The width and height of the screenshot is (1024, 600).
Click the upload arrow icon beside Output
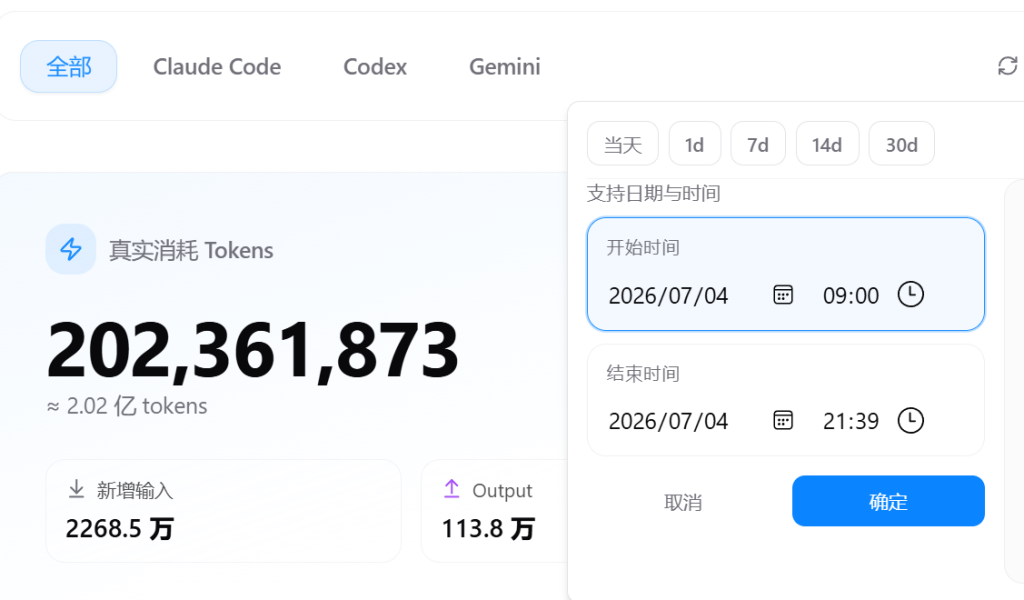[451, 489]
